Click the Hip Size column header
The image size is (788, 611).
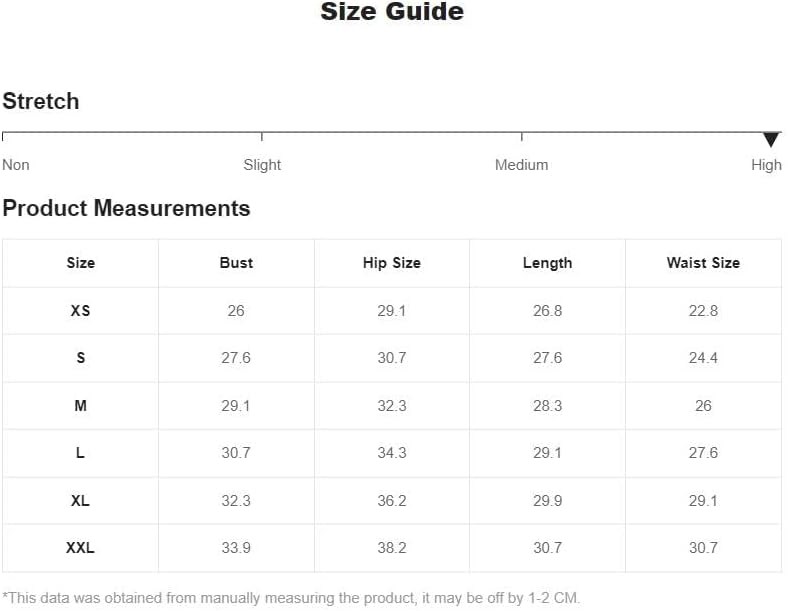392,263
